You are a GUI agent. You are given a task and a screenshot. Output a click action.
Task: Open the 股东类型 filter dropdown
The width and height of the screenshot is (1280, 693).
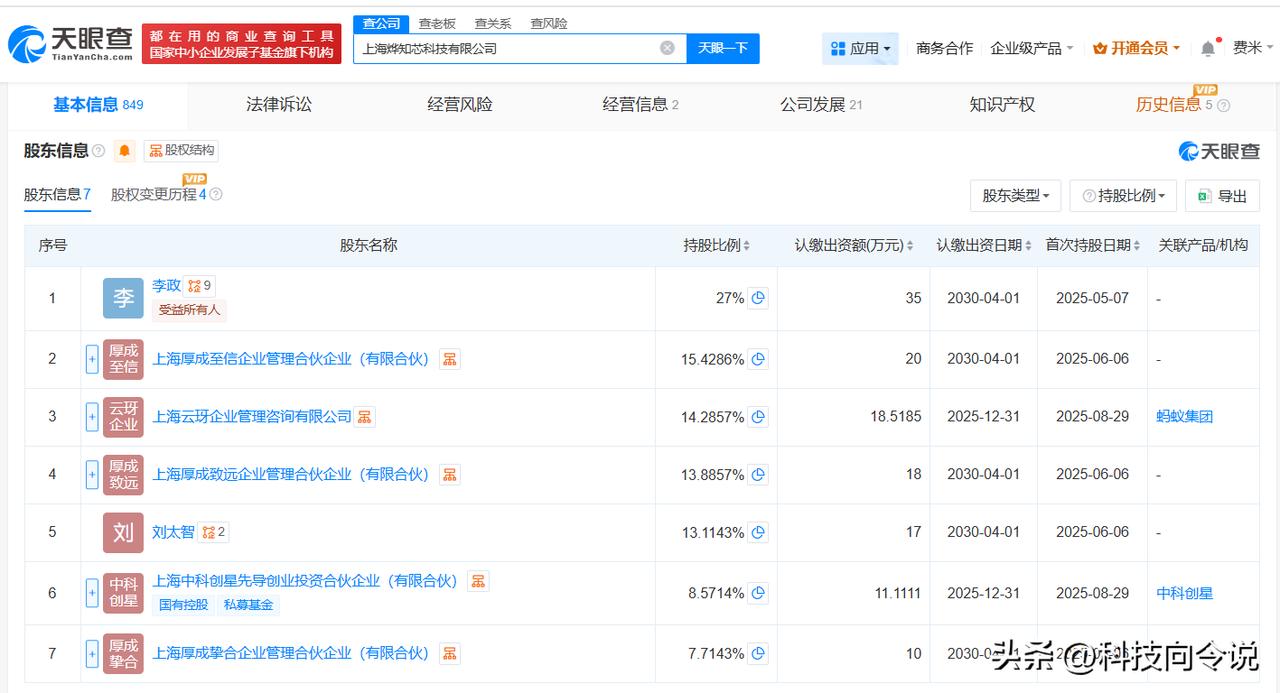(1015, 196)
